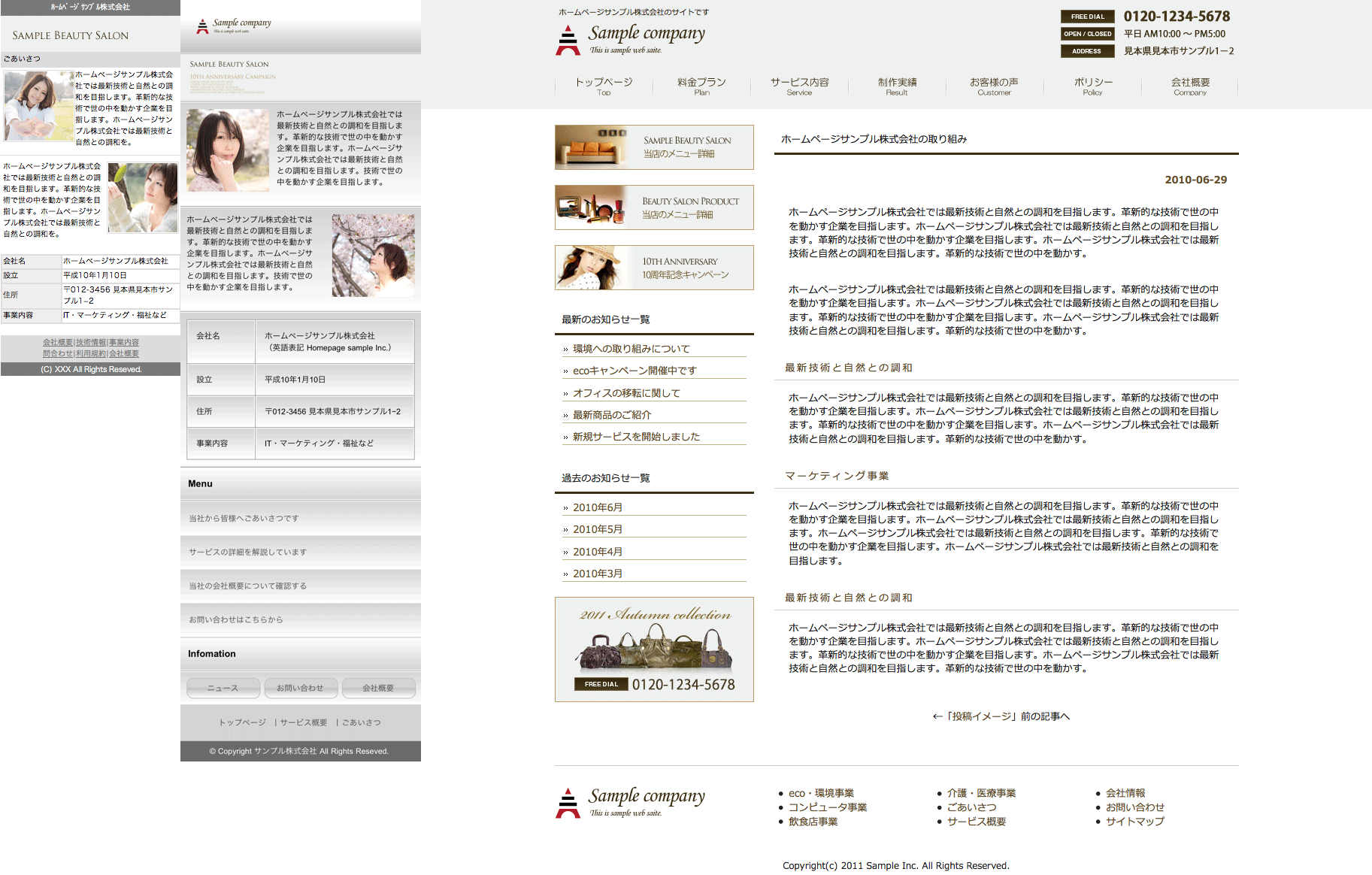Open the 2010年6月 archive link

coord(597,507)
